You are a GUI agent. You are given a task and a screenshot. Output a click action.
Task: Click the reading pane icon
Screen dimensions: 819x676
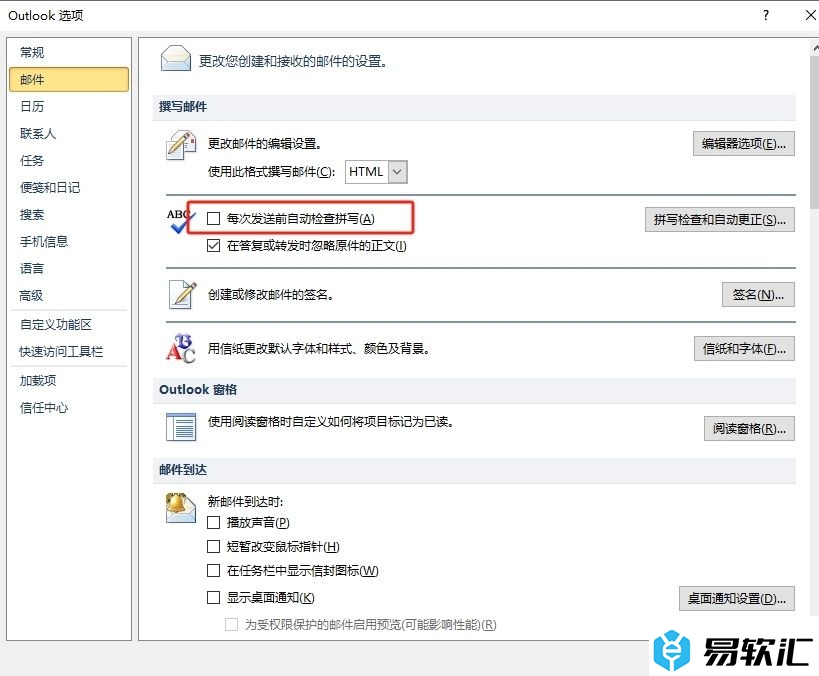181,427
